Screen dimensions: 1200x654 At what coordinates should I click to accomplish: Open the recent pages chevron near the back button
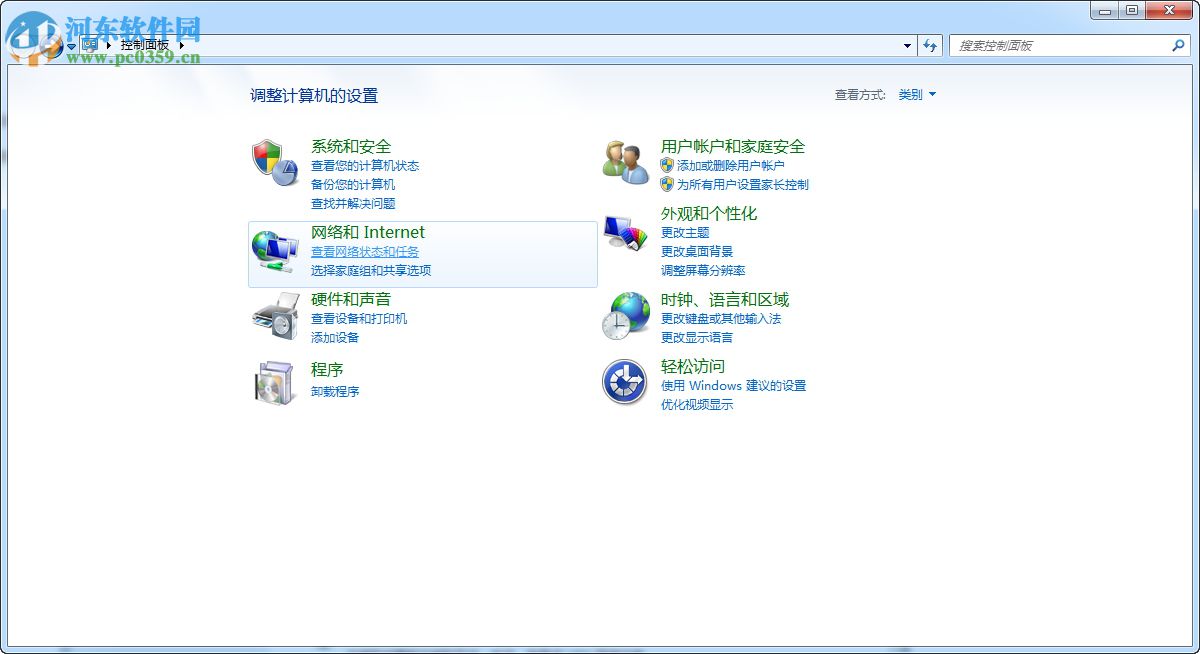pos(69,45)
